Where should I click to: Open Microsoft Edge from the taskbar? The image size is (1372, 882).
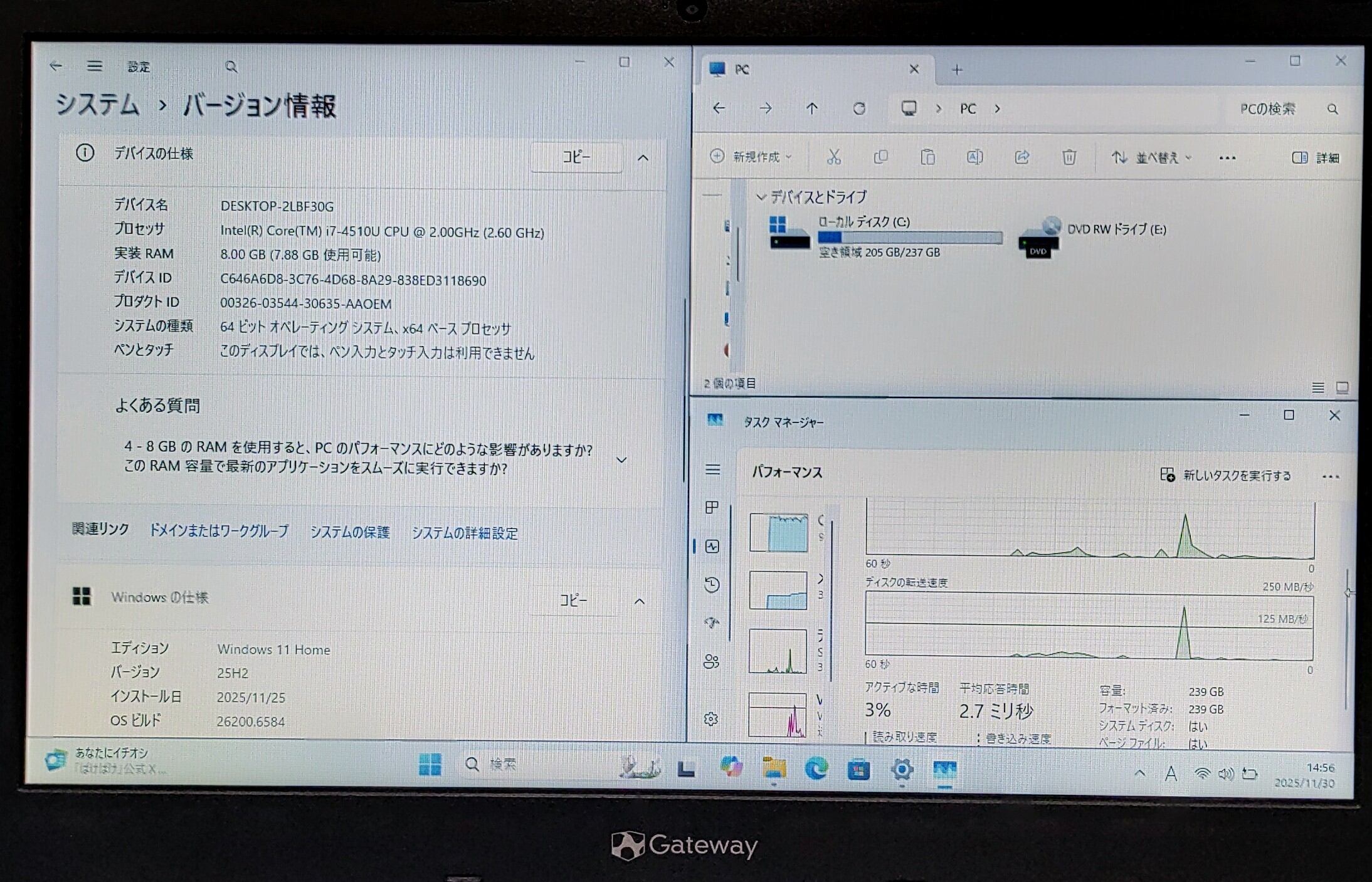pos(816,769)
